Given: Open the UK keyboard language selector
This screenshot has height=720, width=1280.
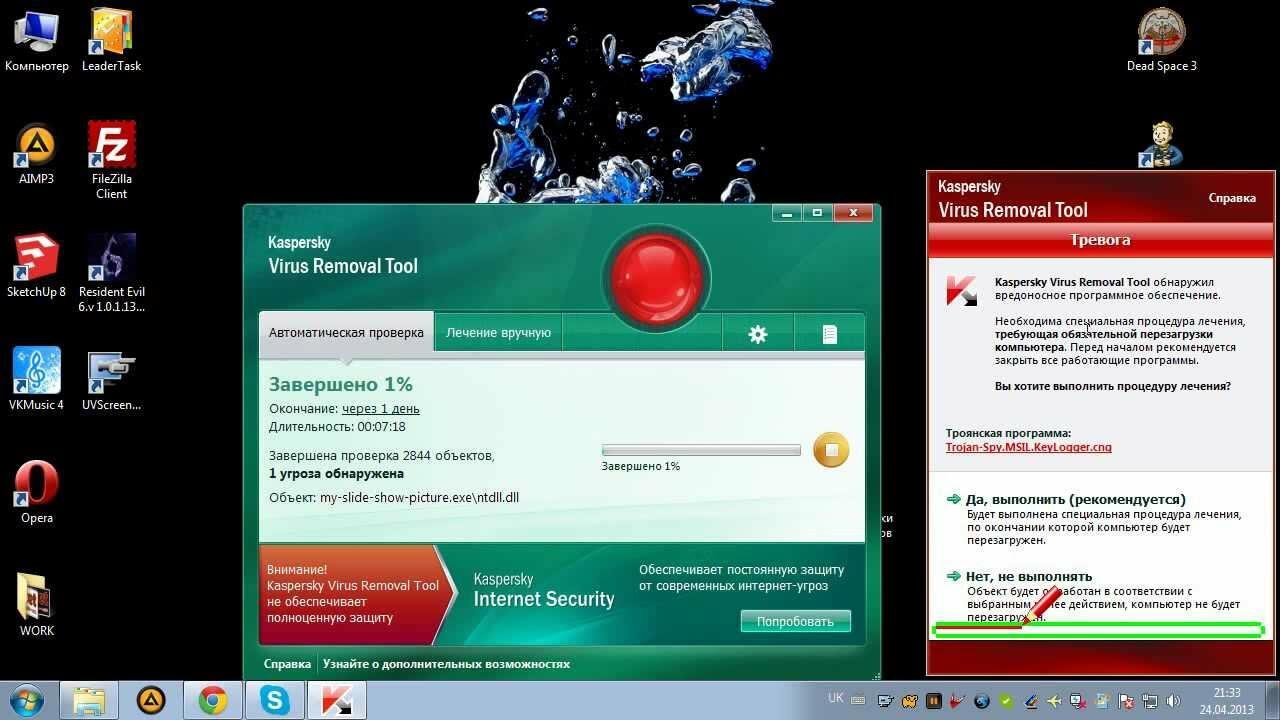Looking at the screenshot, I should point(835,698).
